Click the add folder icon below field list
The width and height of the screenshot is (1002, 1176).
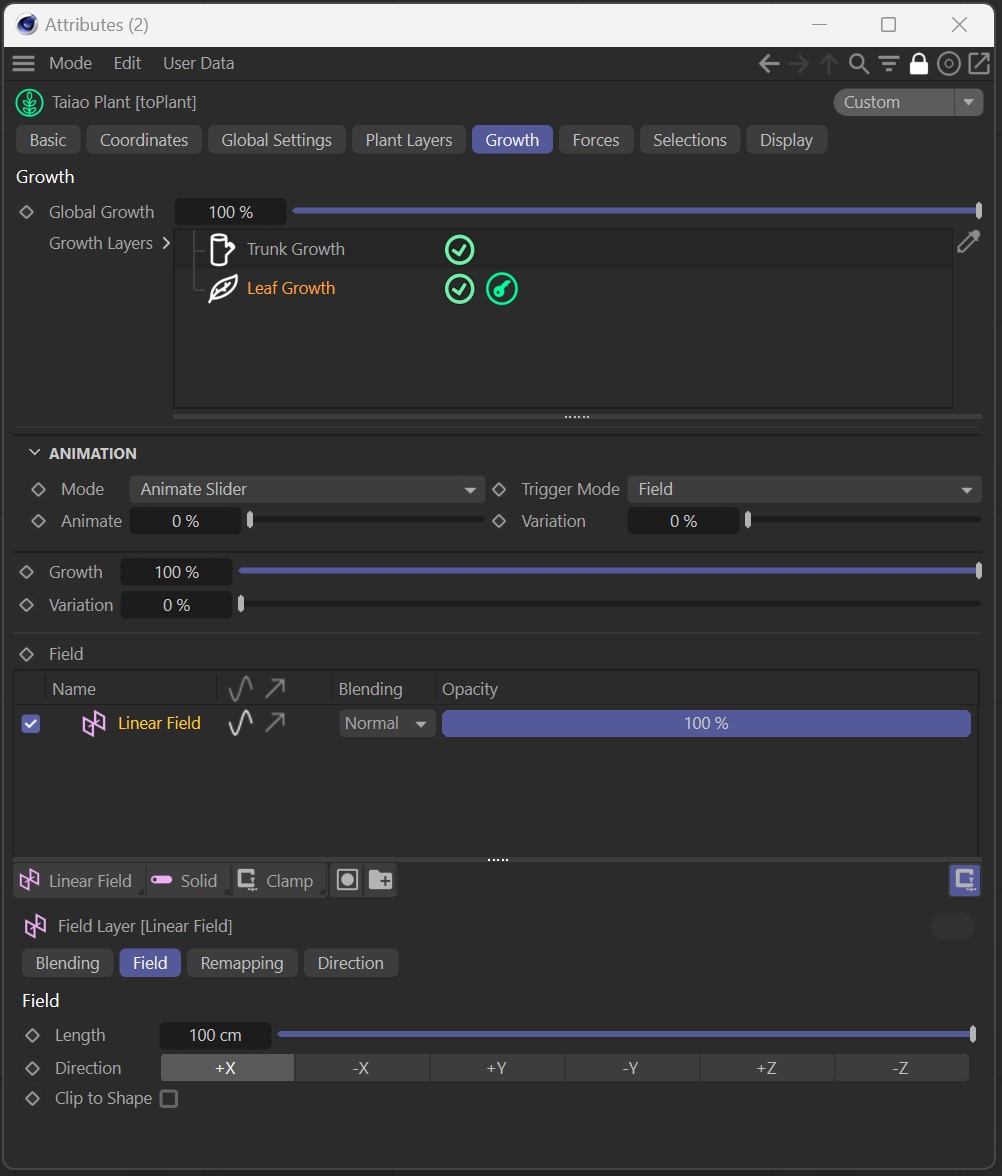380,880
